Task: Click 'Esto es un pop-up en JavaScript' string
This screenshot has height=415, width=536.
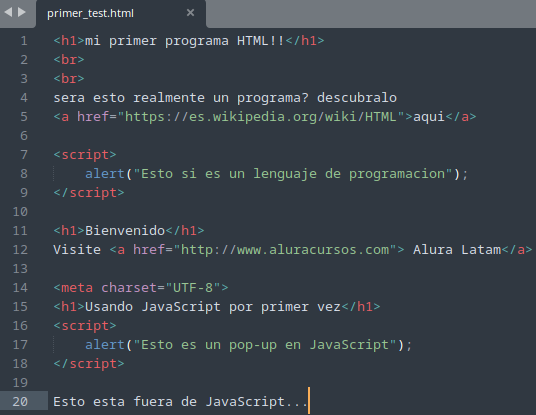Action: click(265, 345)
